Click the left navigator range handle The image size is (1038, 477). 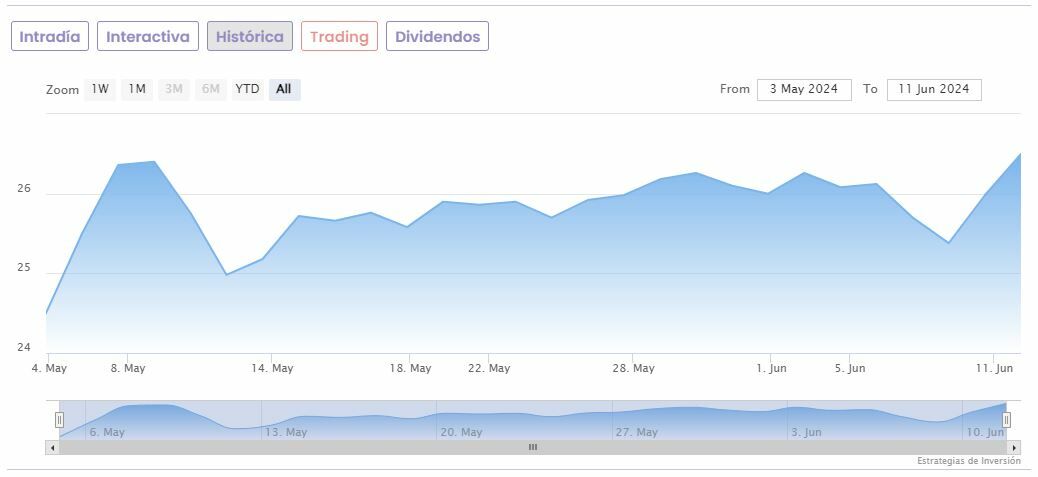click(59, 420)
